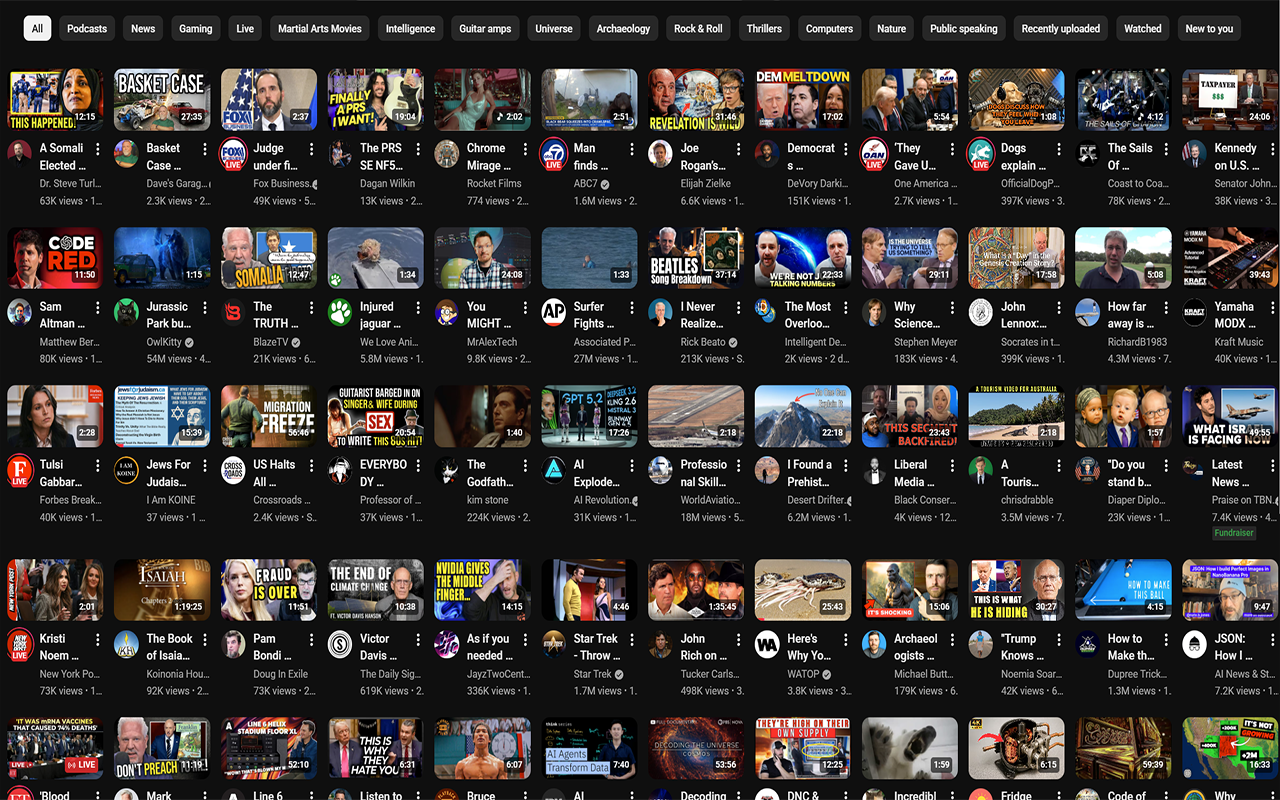1280x800 pixels.
Task: Open Star Trek channel avatar
Action: pos(553,644)
